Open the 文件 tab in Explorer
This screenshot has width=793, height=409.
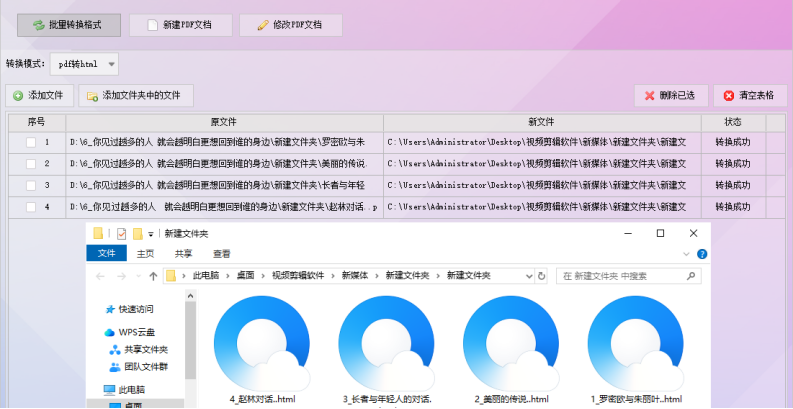coord(106,253)
